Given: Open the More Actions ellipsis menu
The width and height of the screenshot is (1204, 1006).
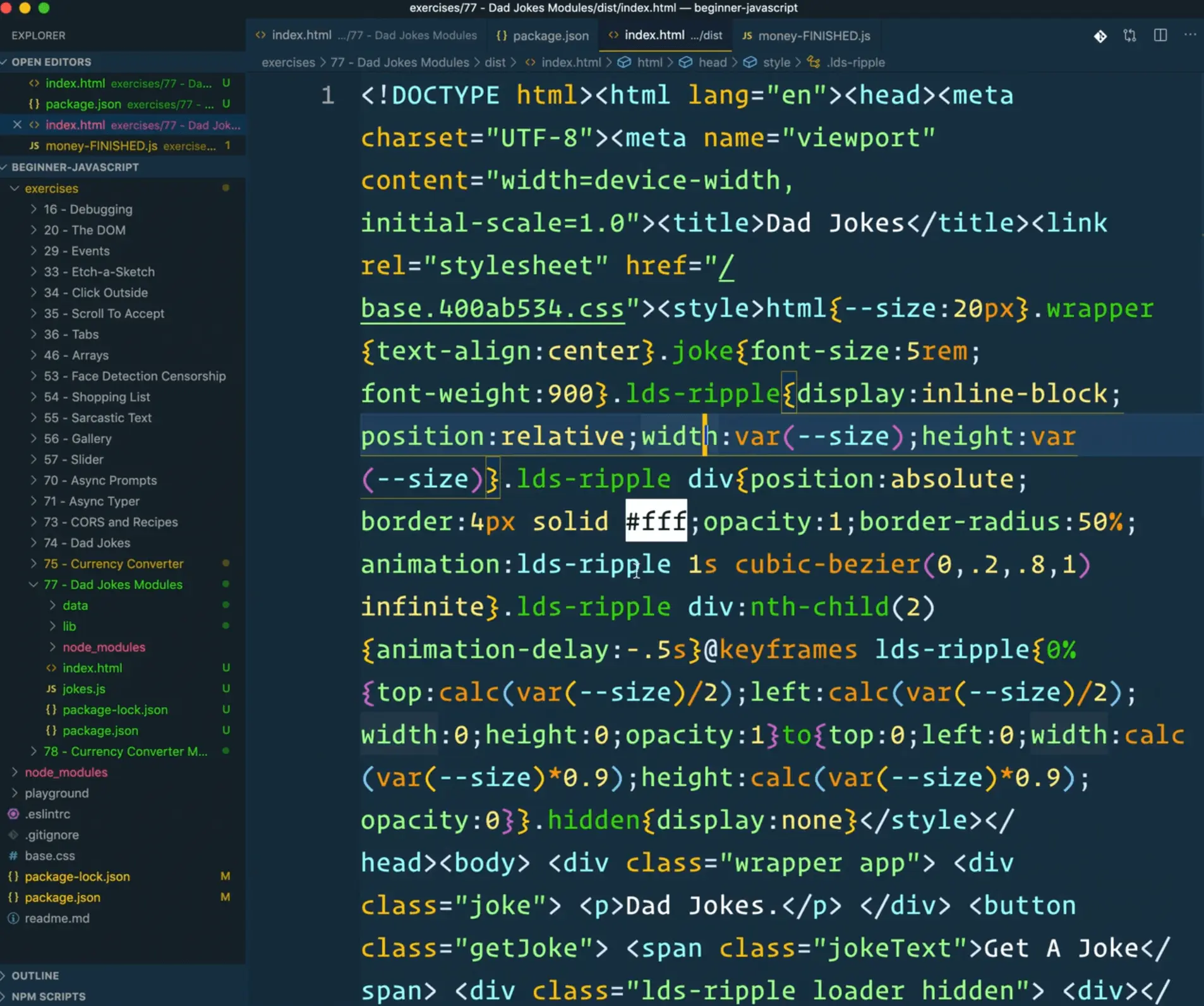Looking at the screenshot, I should tap(1190, 35).
